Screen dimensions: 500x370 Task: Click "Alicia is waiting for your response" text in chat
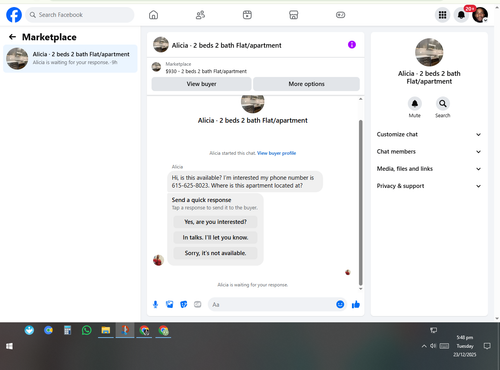[253, 285]
